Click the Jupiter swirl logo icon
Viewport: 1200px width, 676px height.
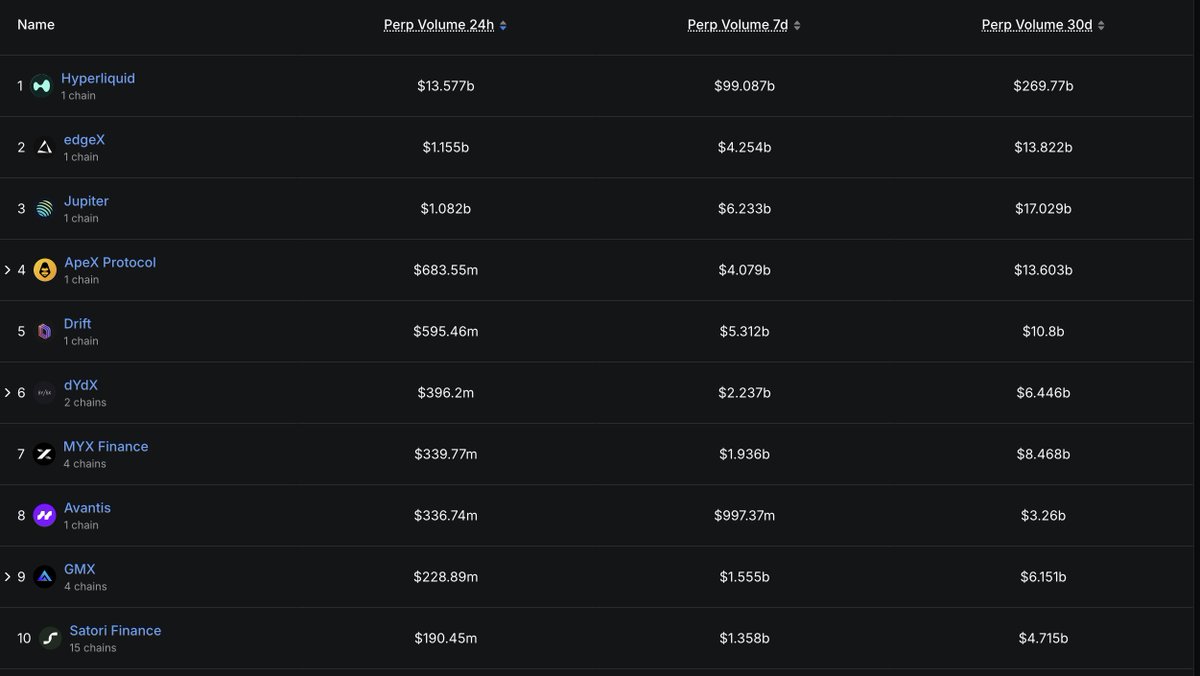point(44,209)
